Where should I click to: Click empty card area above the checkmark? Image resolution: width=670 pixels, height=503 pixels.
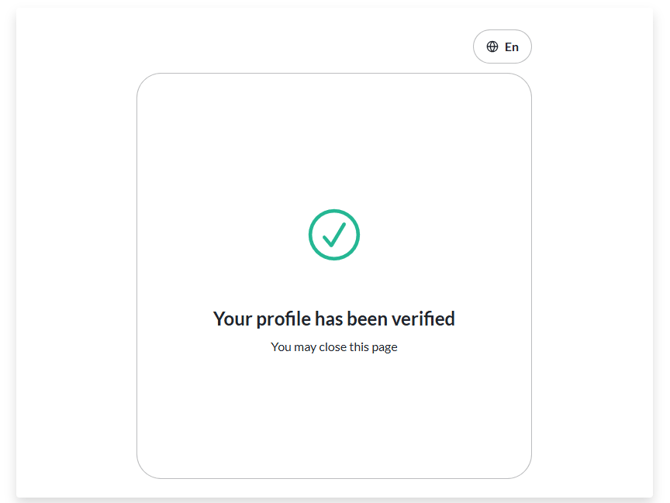334,140
